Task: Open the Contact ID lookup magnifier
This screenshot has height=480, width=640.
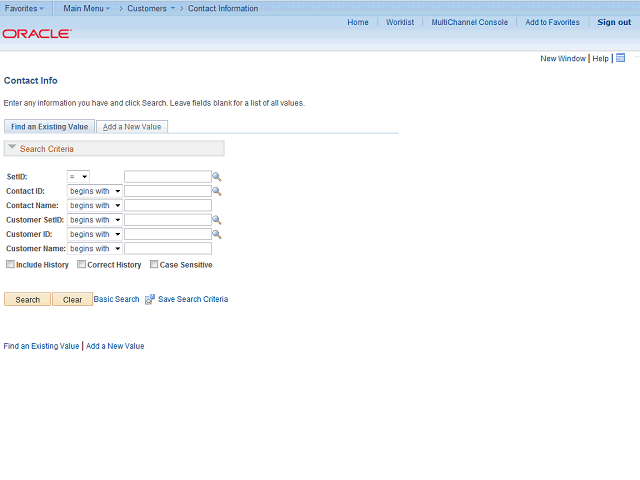Action: (x=217, y=191)
